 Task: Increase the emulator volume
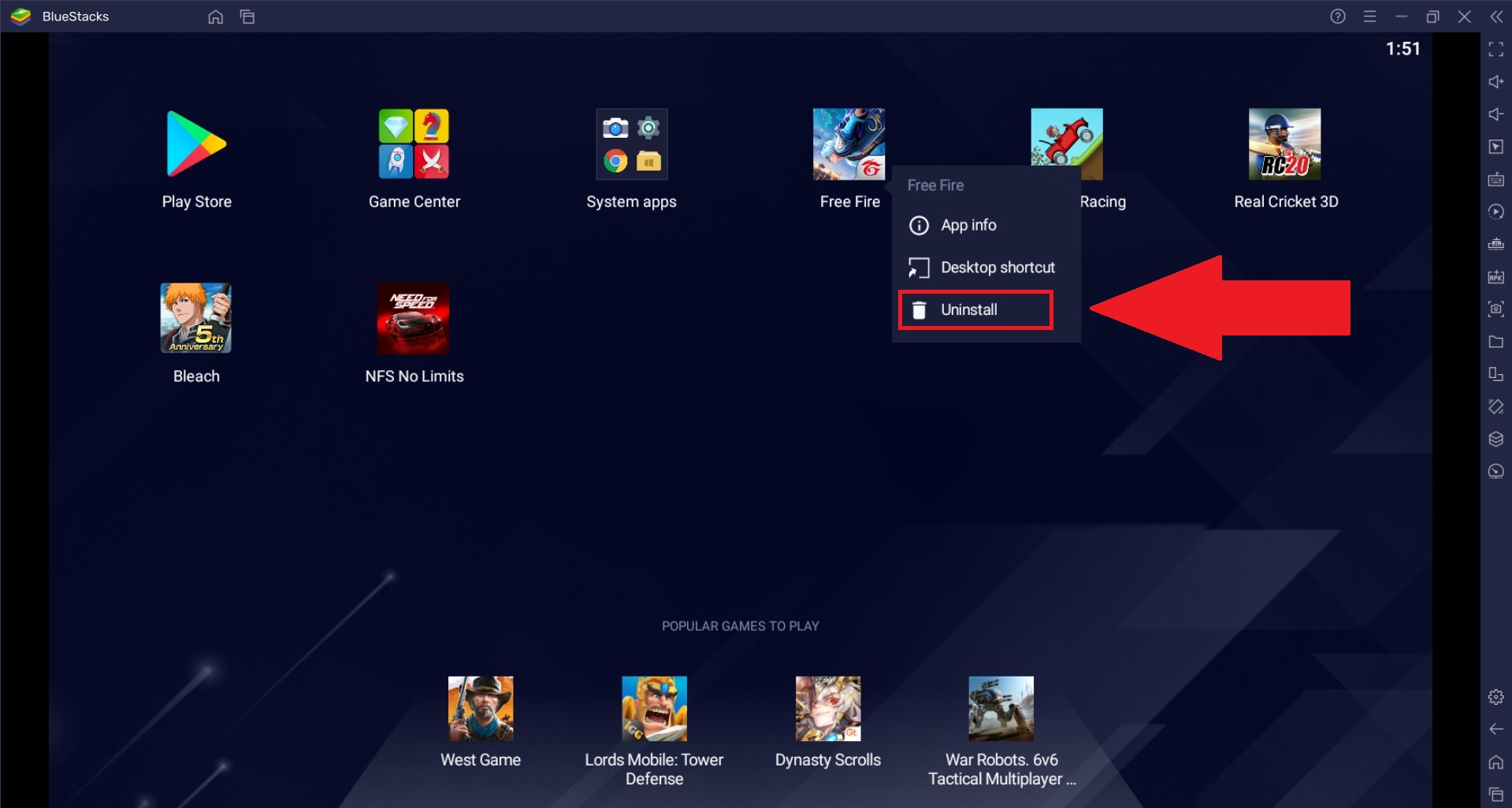click(x=1495, y=81)
